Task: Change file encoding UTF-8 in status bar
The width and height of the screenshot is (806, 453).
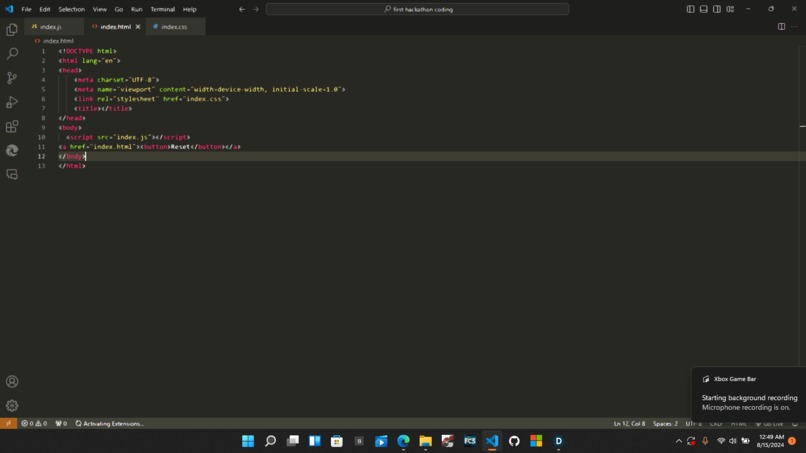Action: [693, 424]
